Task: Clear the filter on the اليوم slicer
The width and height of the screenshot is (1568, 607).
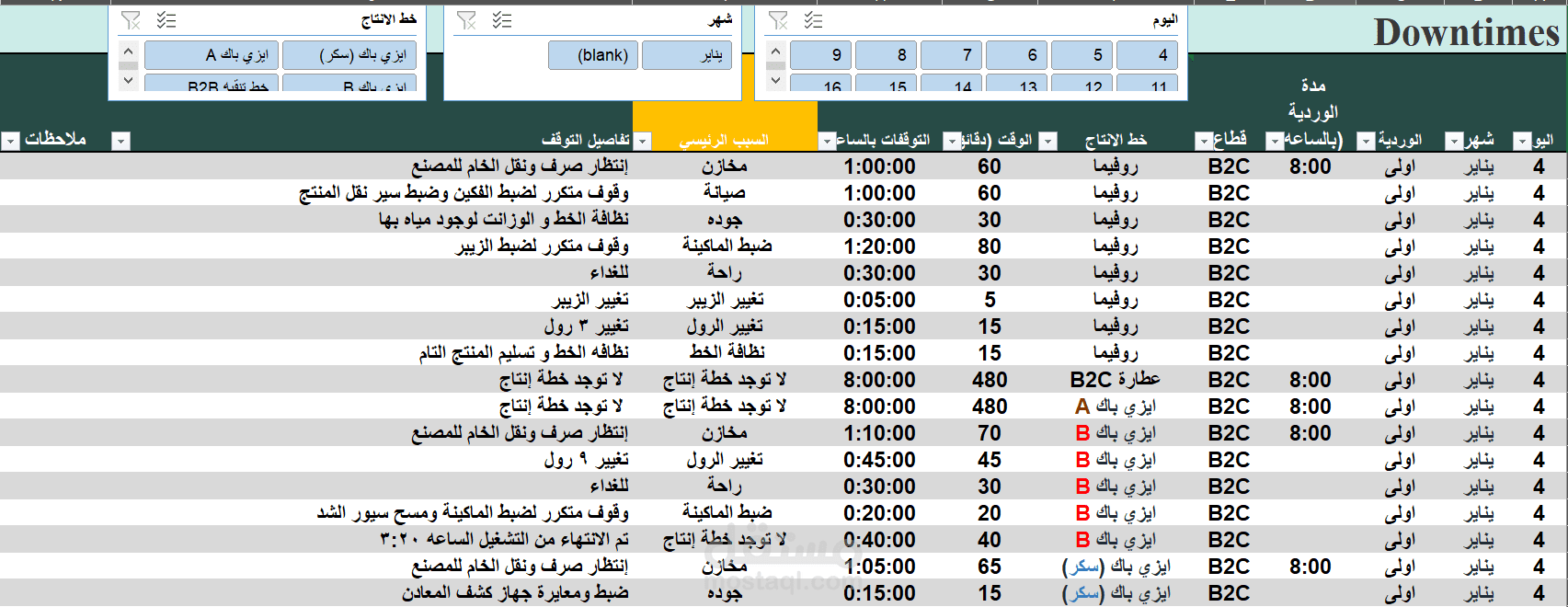Action: (778, 20)
